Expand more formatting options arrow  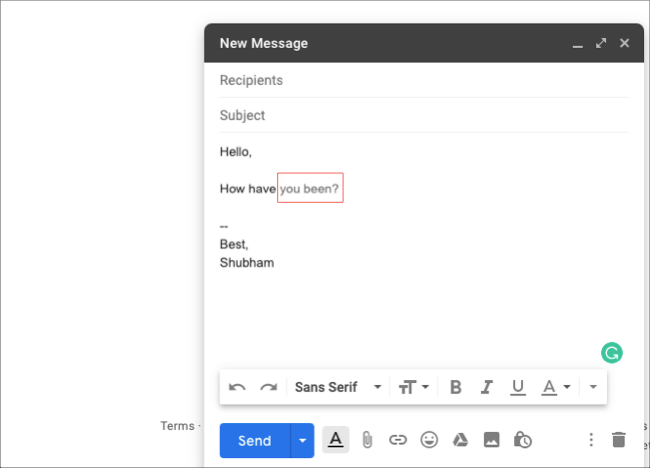pos(593,387)
